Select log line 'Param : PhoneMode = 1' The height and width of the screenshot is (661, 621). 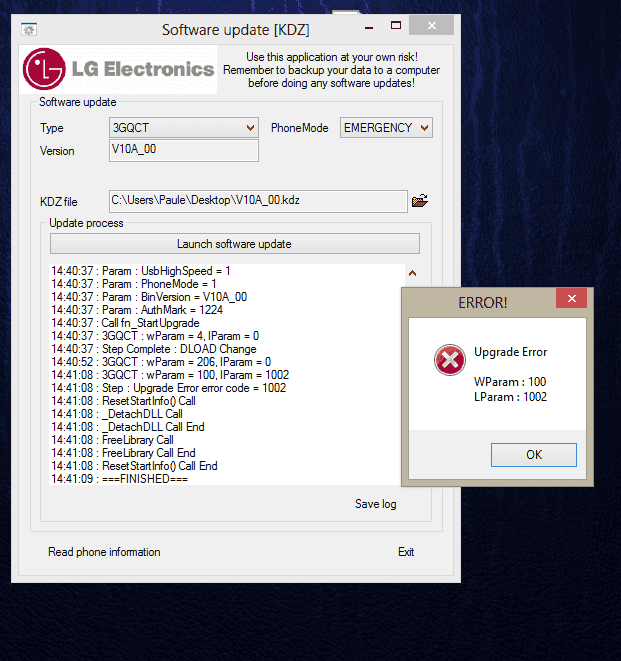click(x=134, y=284)
